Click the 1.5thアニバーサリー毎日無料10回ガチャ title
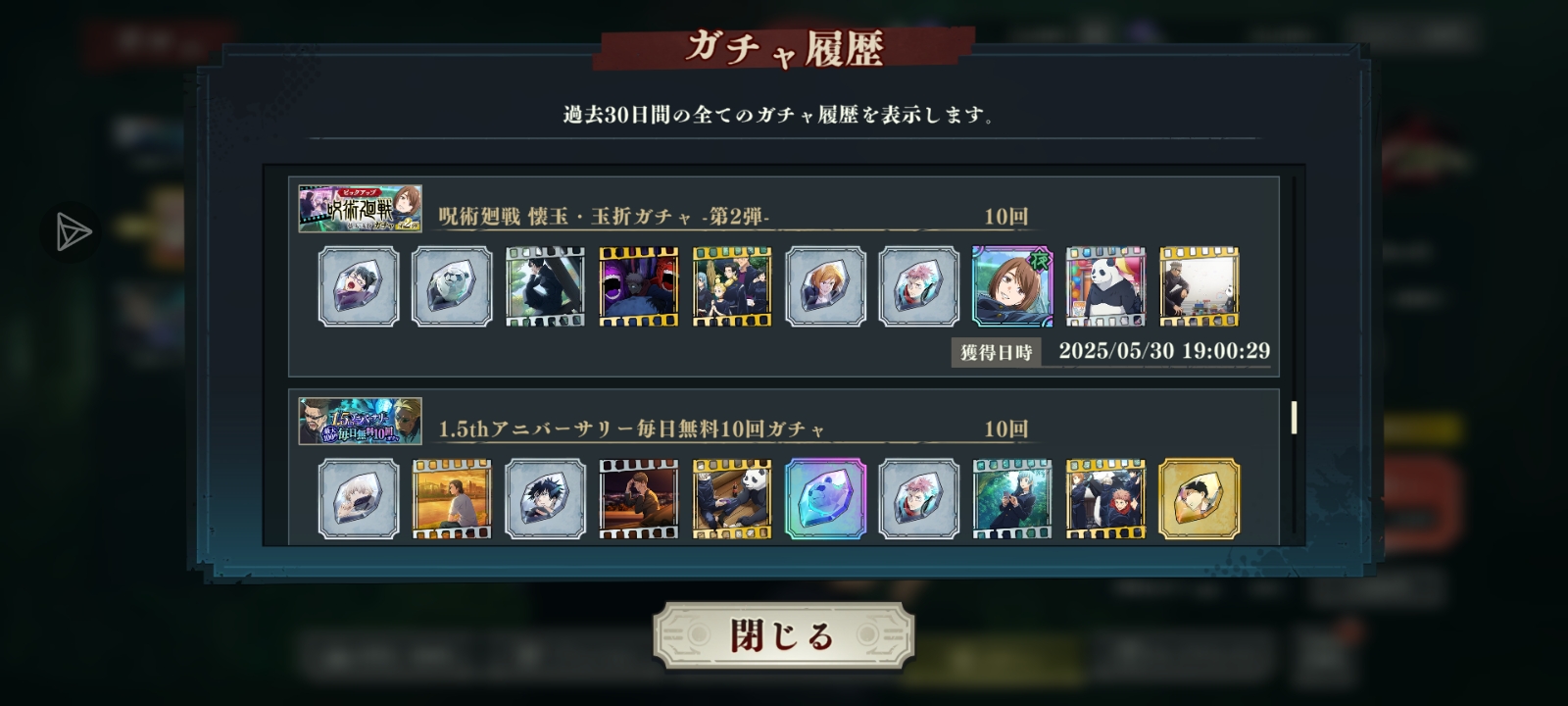This screenshot has width=1568, height=706. coord(632,429)
